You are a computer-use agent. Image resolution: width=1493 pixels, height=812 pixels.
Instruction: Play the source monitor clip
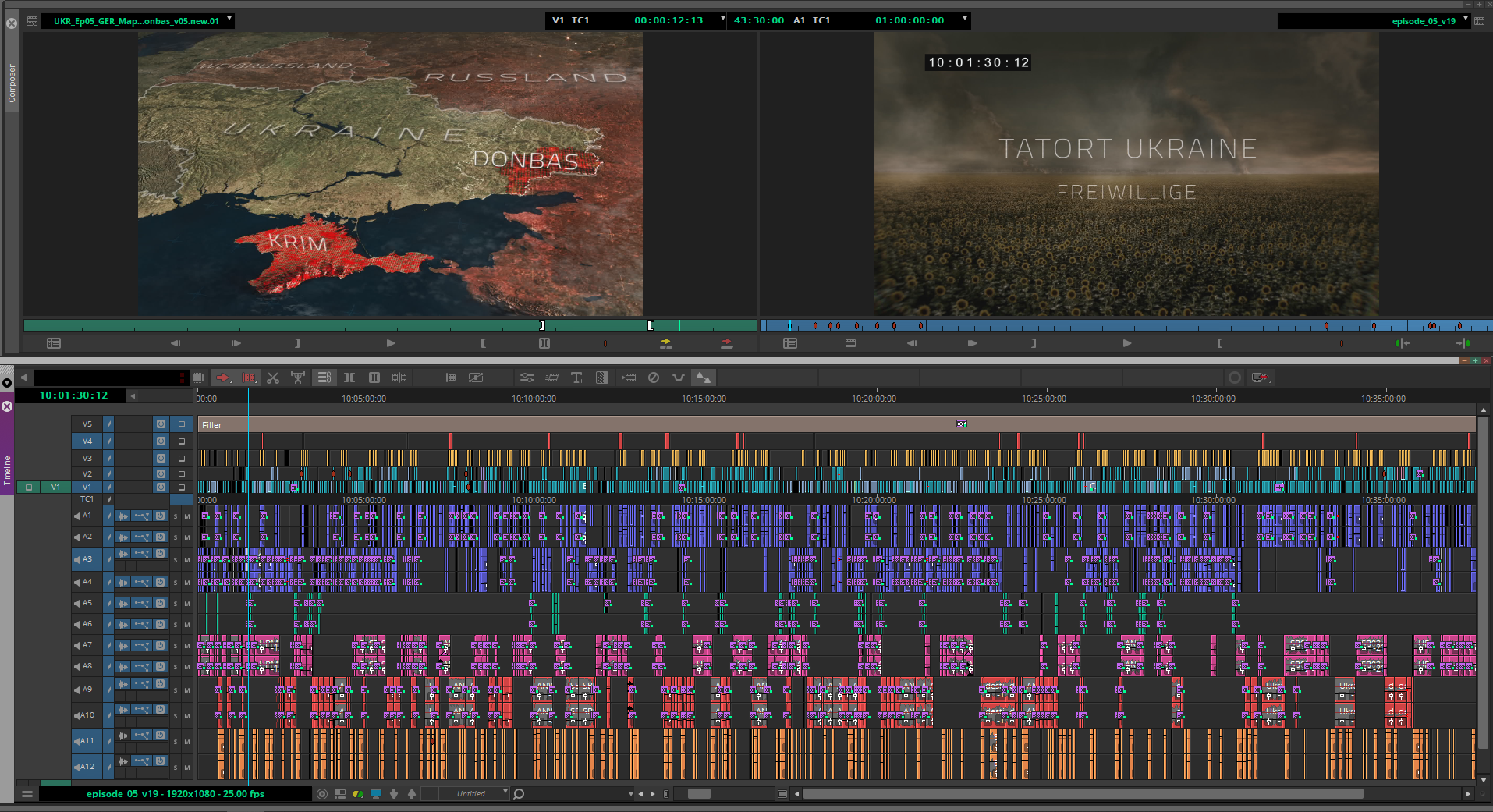pos(391,343)
